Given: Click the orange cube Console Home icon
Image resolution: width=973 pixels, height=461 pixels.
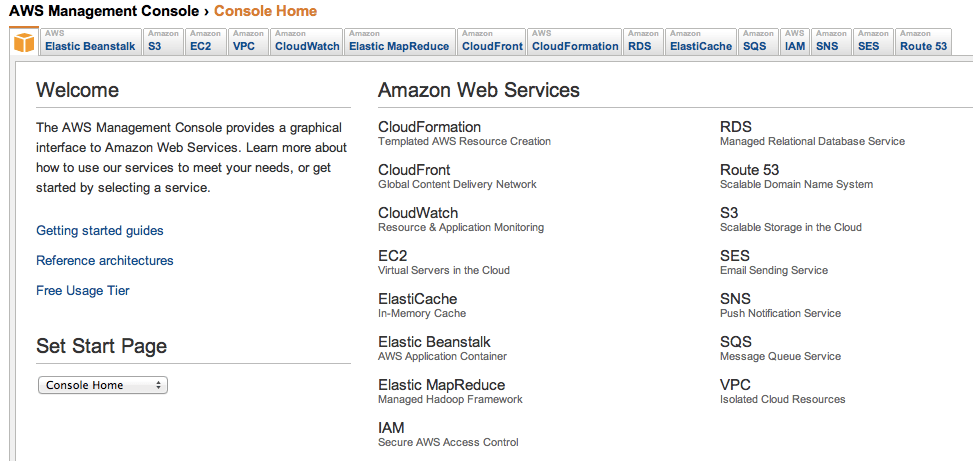Looking at the screenshot, I should coord(23,41).
